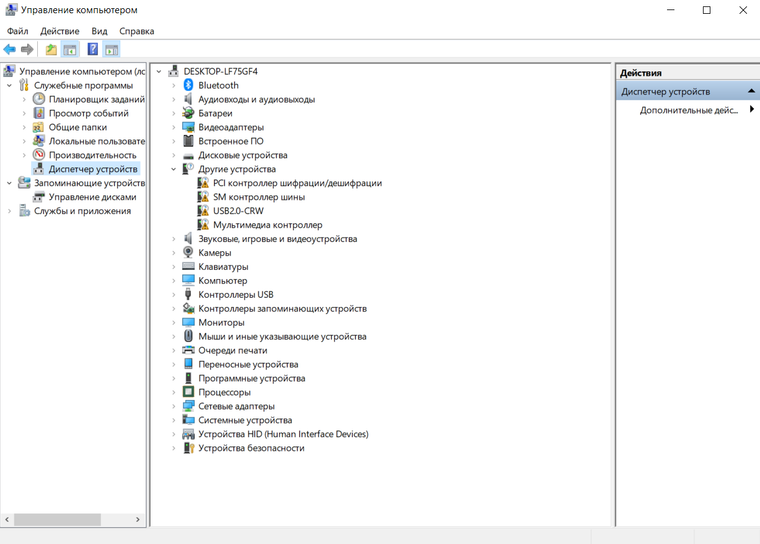Click the Планировщик заданий clock icon
760x544 pixels.
pos(39,99)
